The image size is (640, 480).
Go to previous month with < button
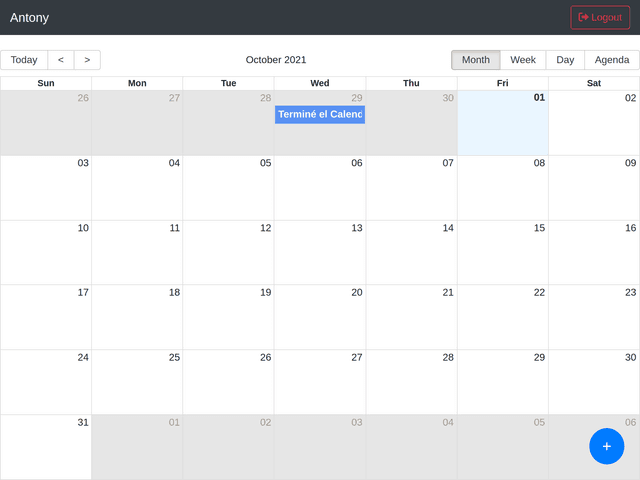coord(61,60)
